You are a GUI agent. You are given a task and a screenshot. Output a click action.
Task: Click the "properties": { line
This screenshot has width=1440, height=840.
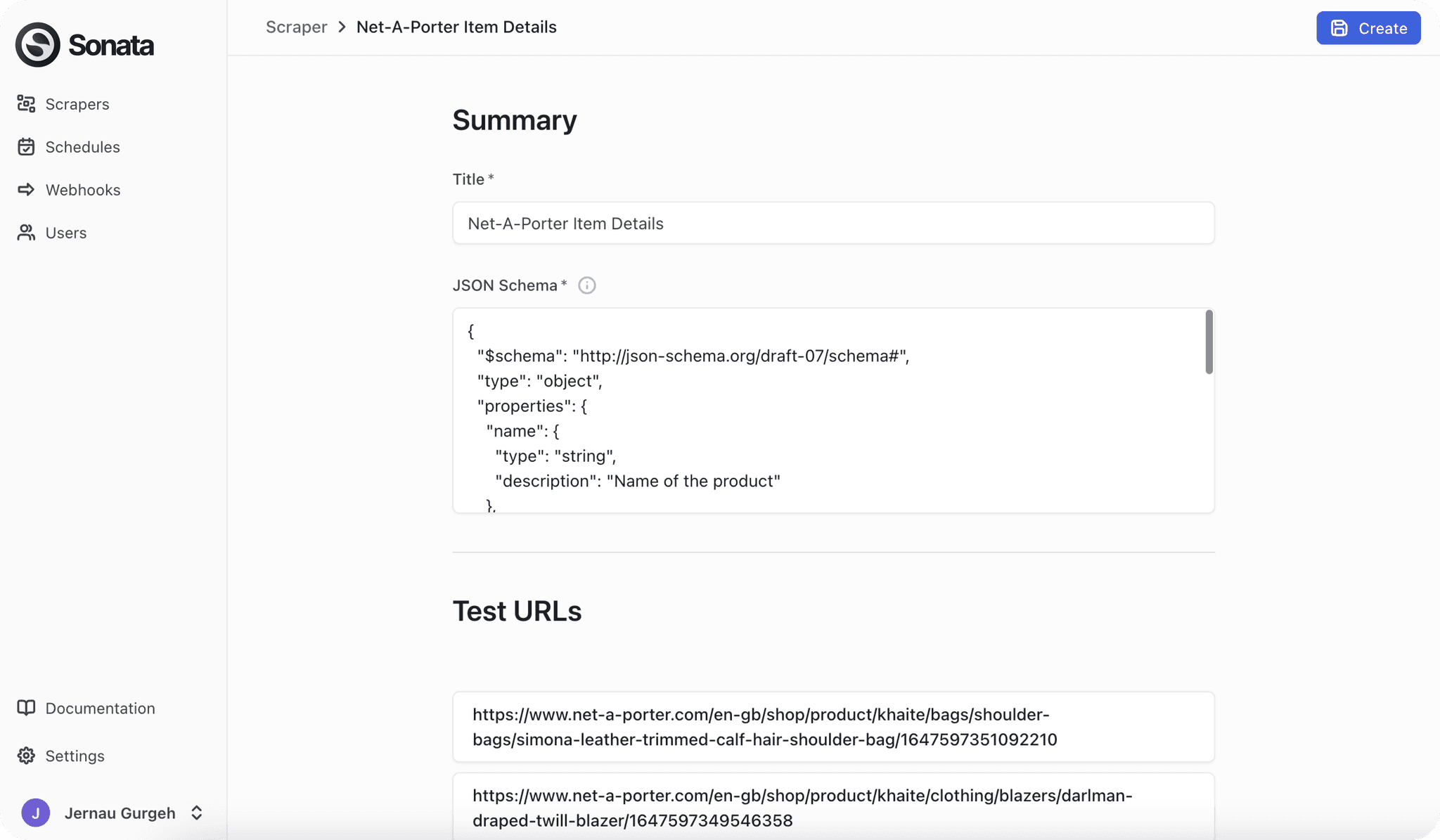pos(532,406)
